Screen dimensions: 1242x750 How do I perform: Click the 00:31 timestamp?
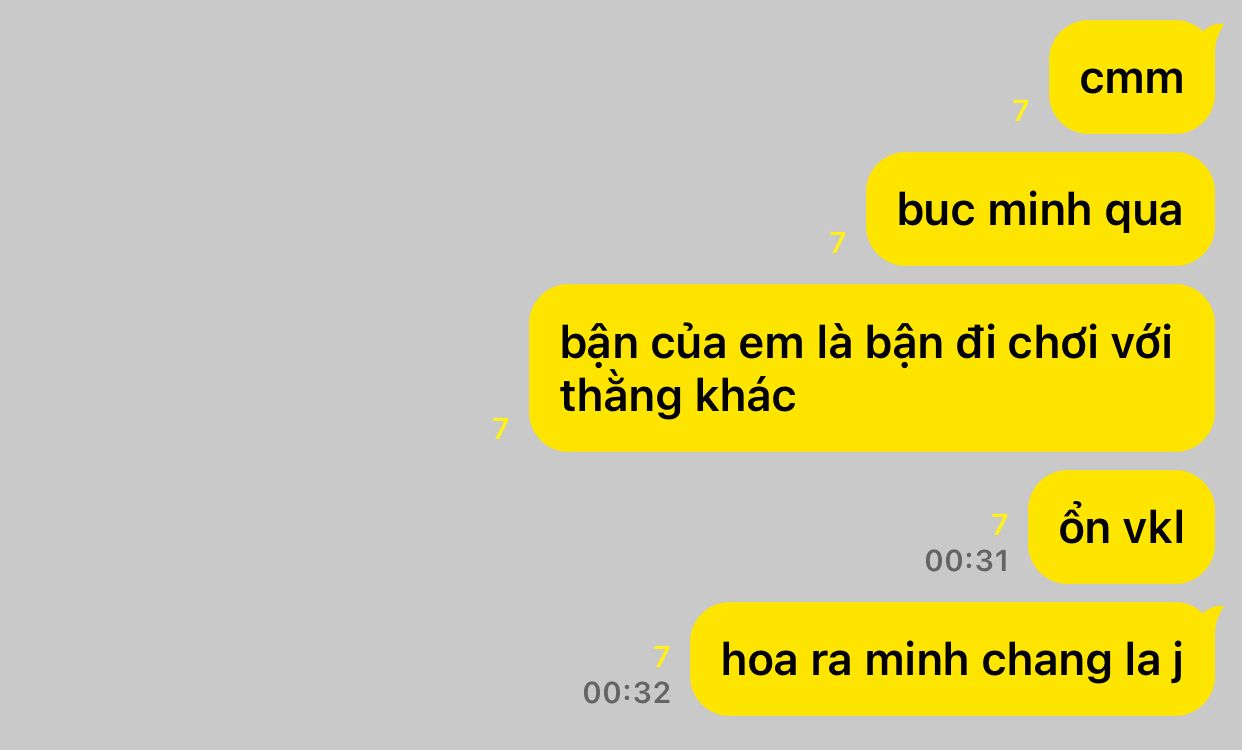(x=967, y=561)
